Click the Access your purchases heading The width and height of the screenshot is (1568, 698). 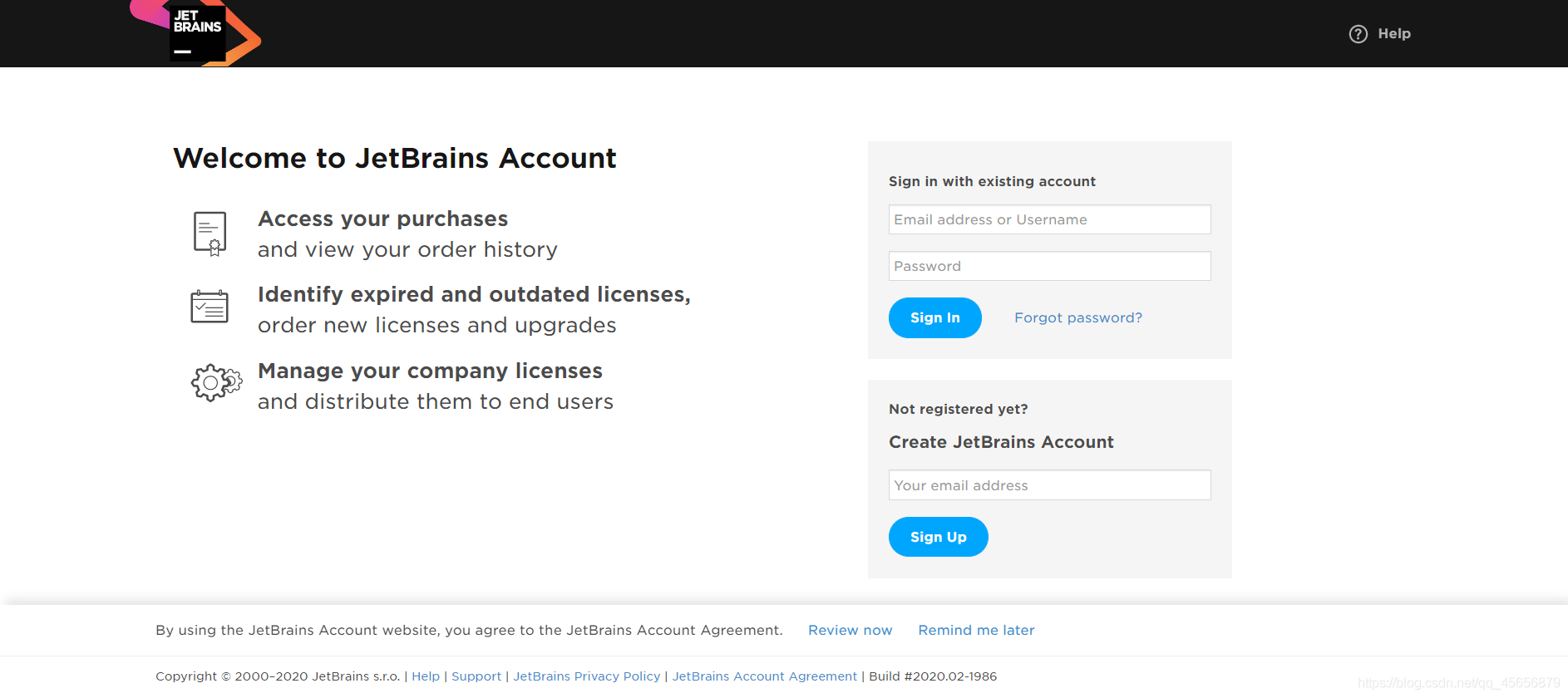[382, 219]
